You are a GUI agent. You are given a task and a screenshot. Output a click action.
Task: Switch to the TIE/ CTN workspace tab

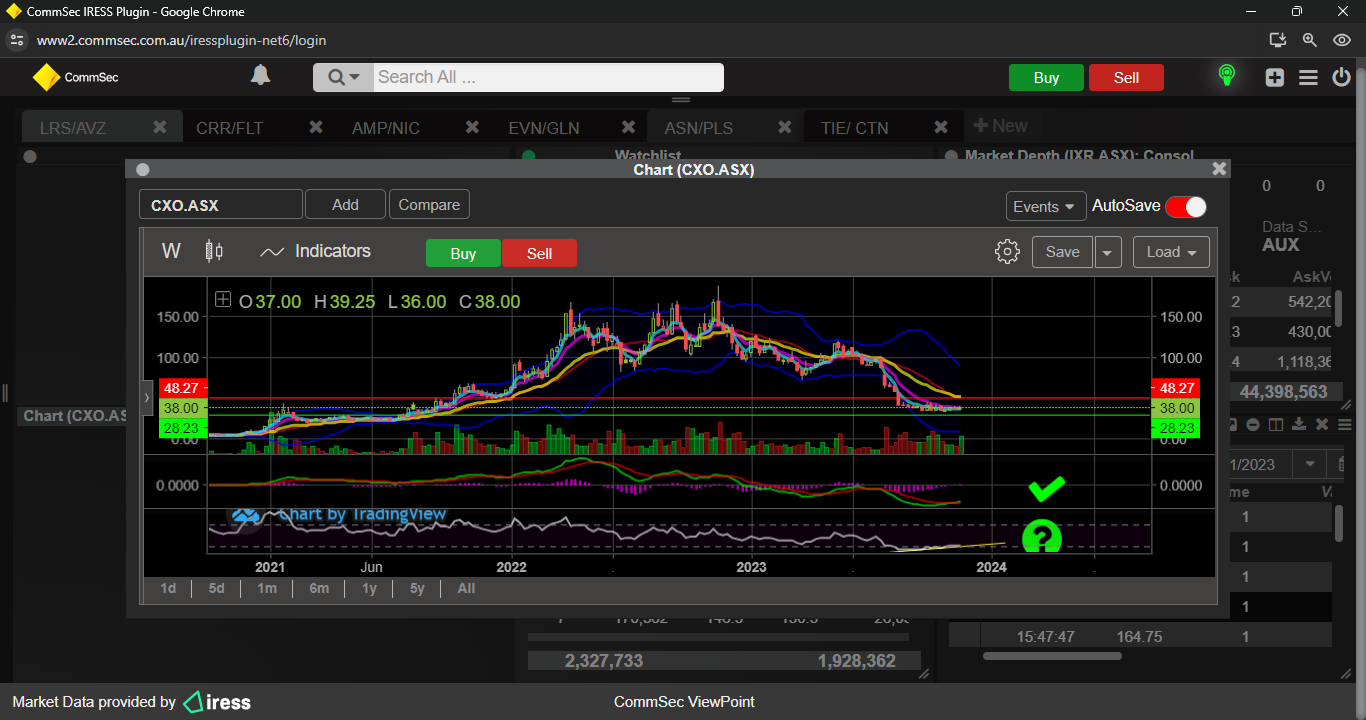coord(854,128)
